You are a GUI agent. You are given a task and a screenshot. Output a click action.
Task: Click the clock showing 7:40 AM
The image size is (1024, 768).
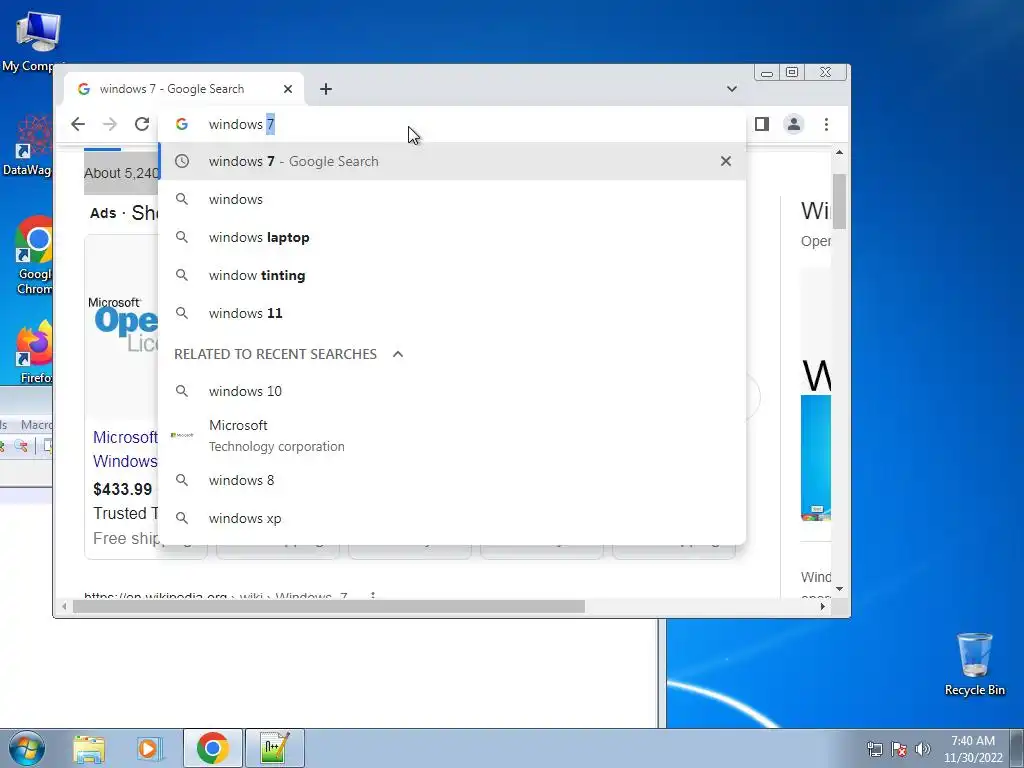pos(972,749)
